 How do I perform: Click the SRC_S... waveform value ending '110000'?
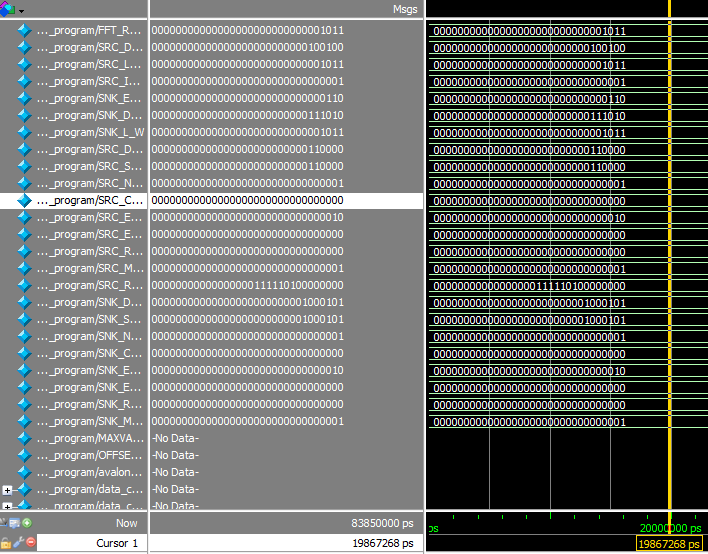(x=529, y=167)
